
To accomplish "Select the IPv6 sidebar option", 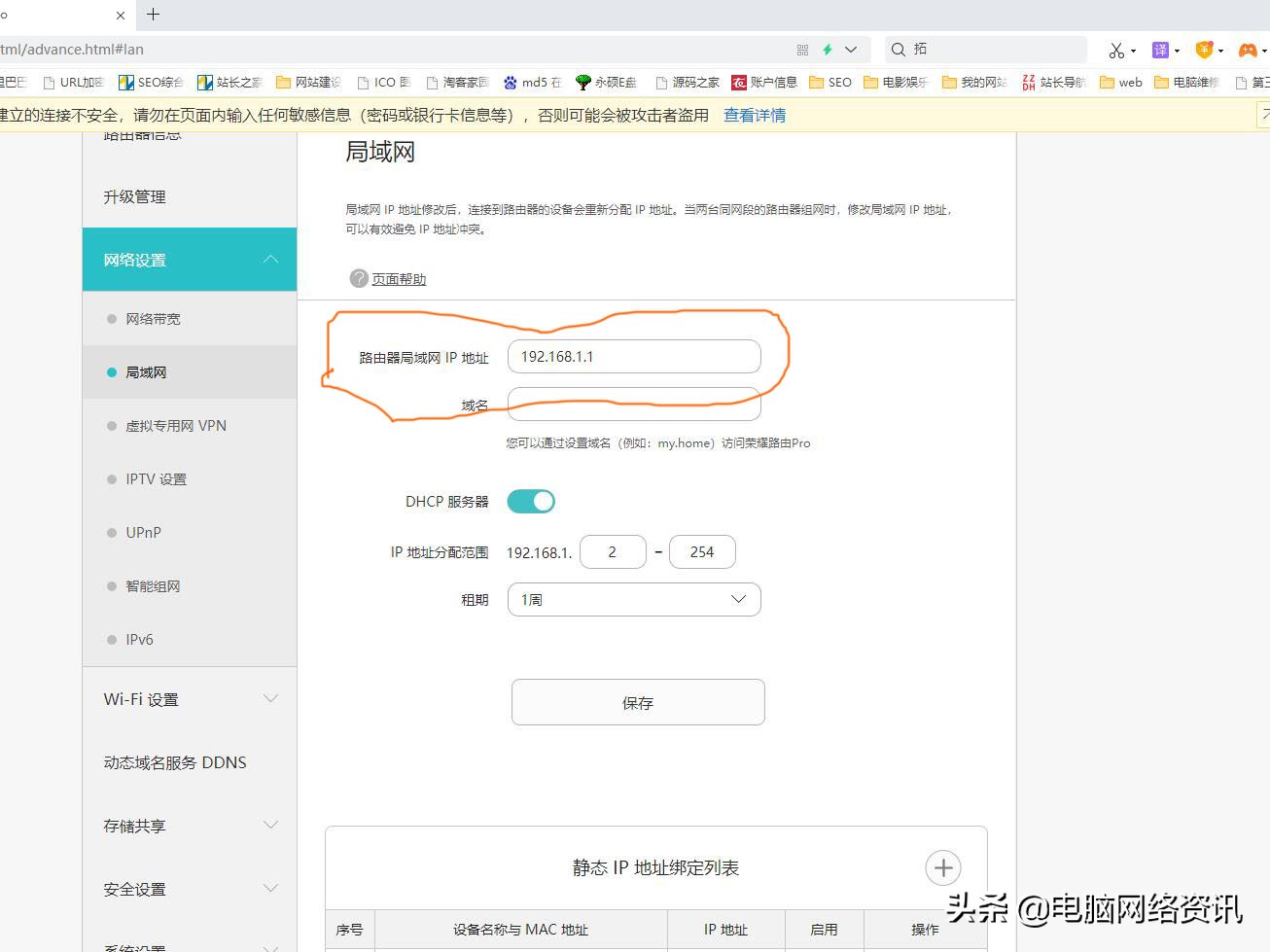I will click(x=138, y=639).
